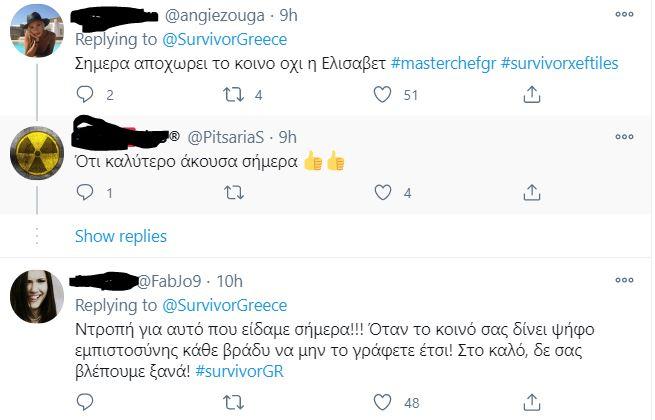This screenshot has height=420, width=655.
Task: Open @angiezouga's profile picture
Action: click(x=37, y=31)
